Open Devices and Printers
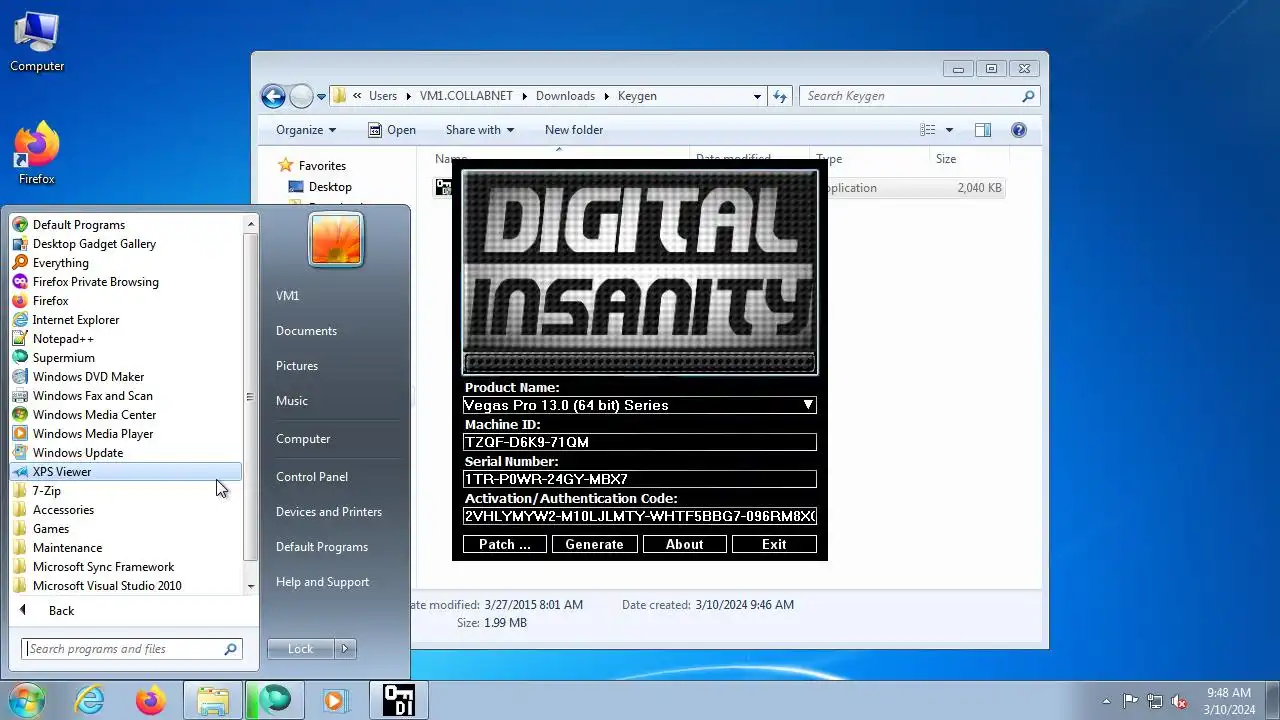 point(329,512)
